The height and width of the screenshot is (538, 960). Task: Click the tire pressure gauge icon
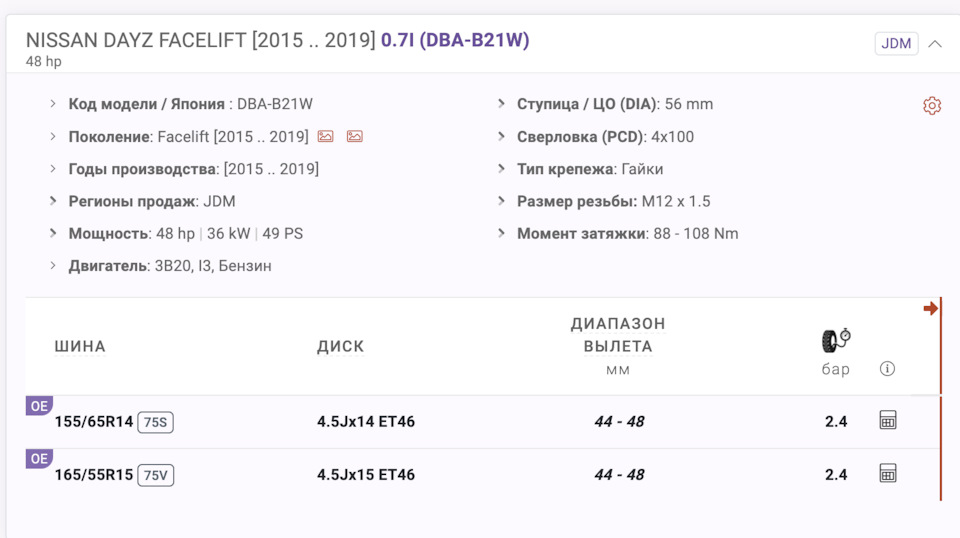pyautogui.click(x=836, y=340)
